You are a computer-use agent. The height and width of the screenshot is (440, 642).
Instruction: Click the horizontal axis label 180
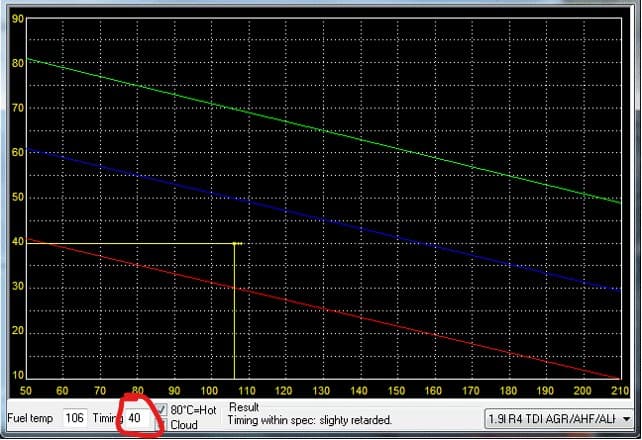click(x=508, y=390)
